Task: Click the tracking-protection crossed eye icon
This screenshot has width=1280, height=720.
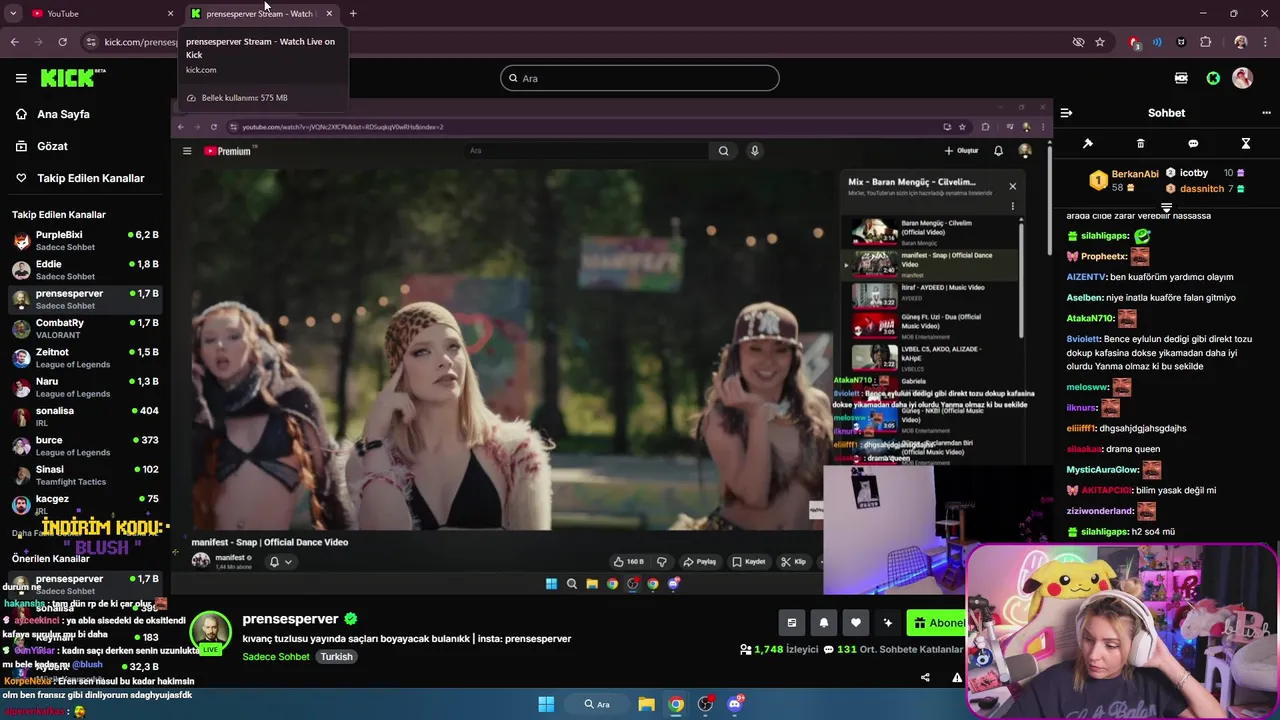Action: click(1078, 42)
